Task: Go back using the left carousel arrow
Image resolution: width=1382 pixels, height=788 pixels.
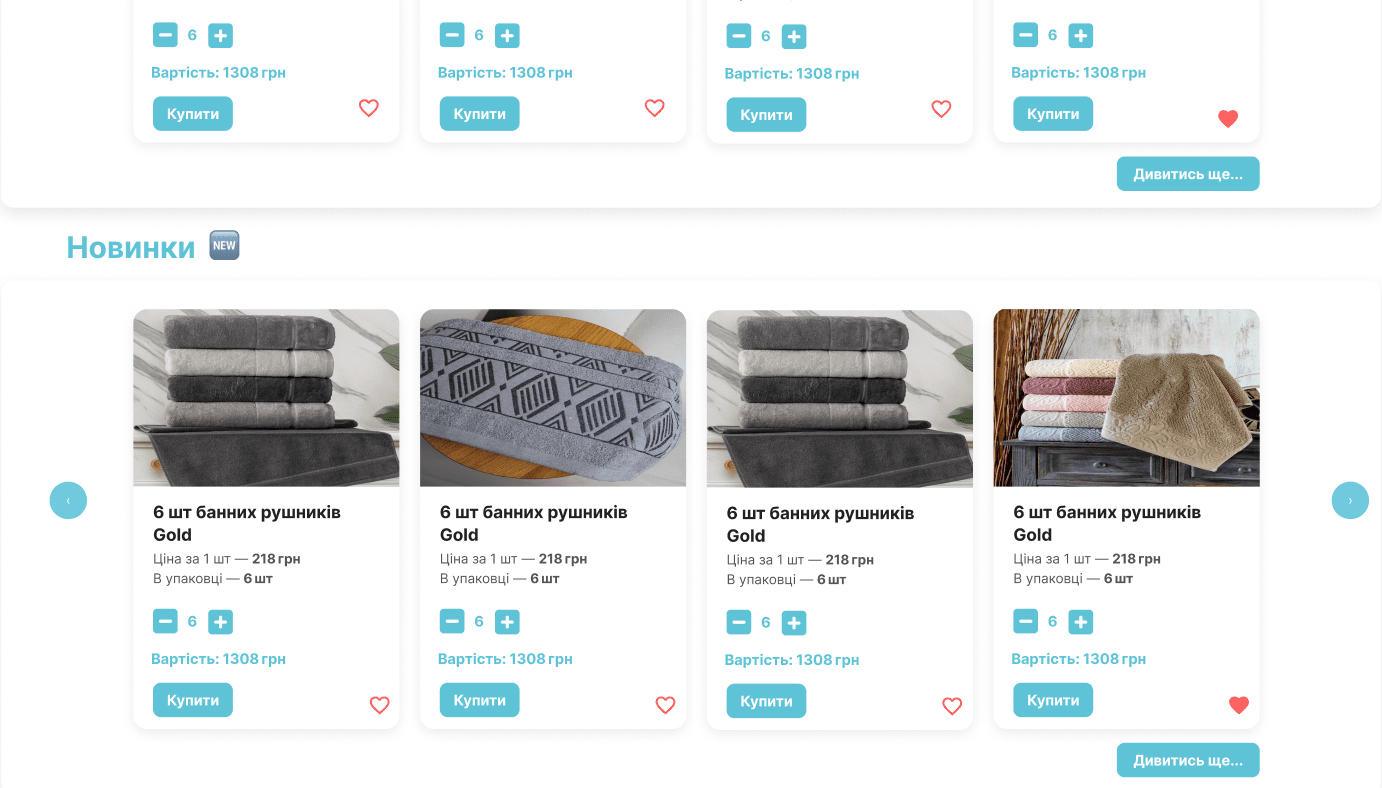Action: (x=68, y=500)
